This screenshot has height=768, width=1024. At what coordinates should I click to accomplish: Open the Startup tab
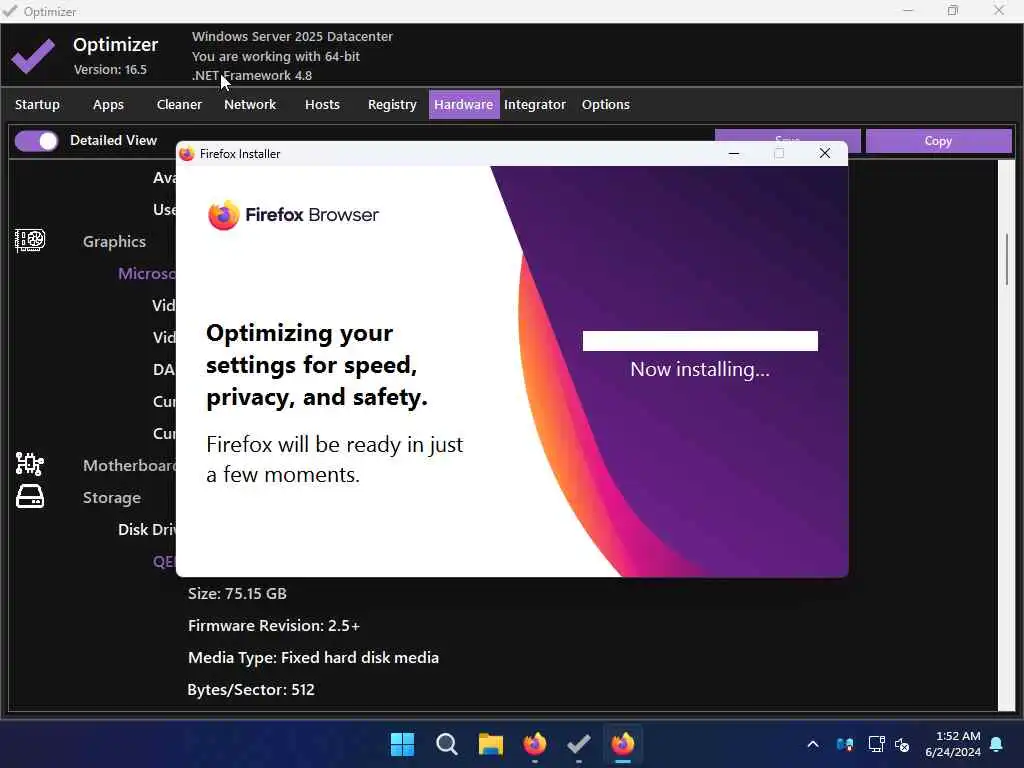tap(37, 104)
